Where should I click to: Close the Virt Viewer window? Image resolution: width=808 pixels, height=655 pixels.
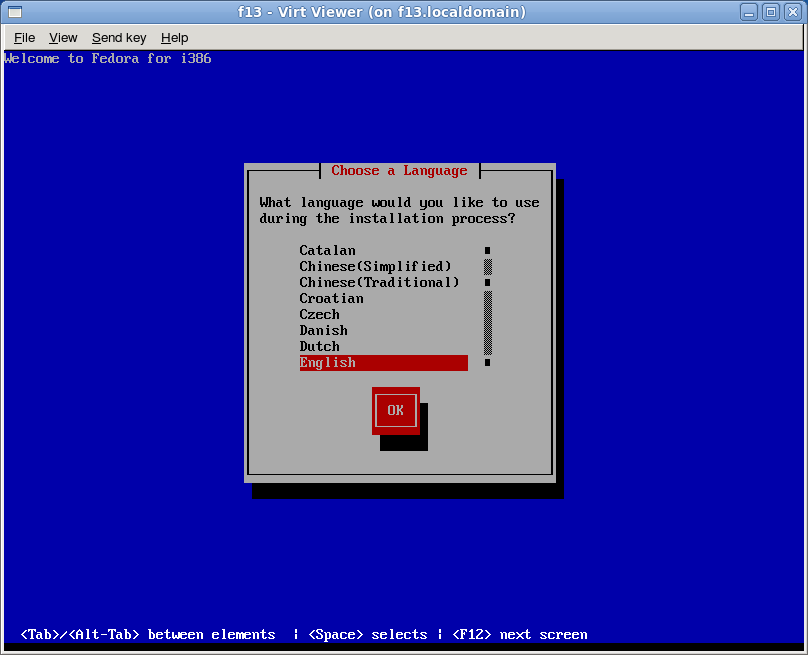793,12
